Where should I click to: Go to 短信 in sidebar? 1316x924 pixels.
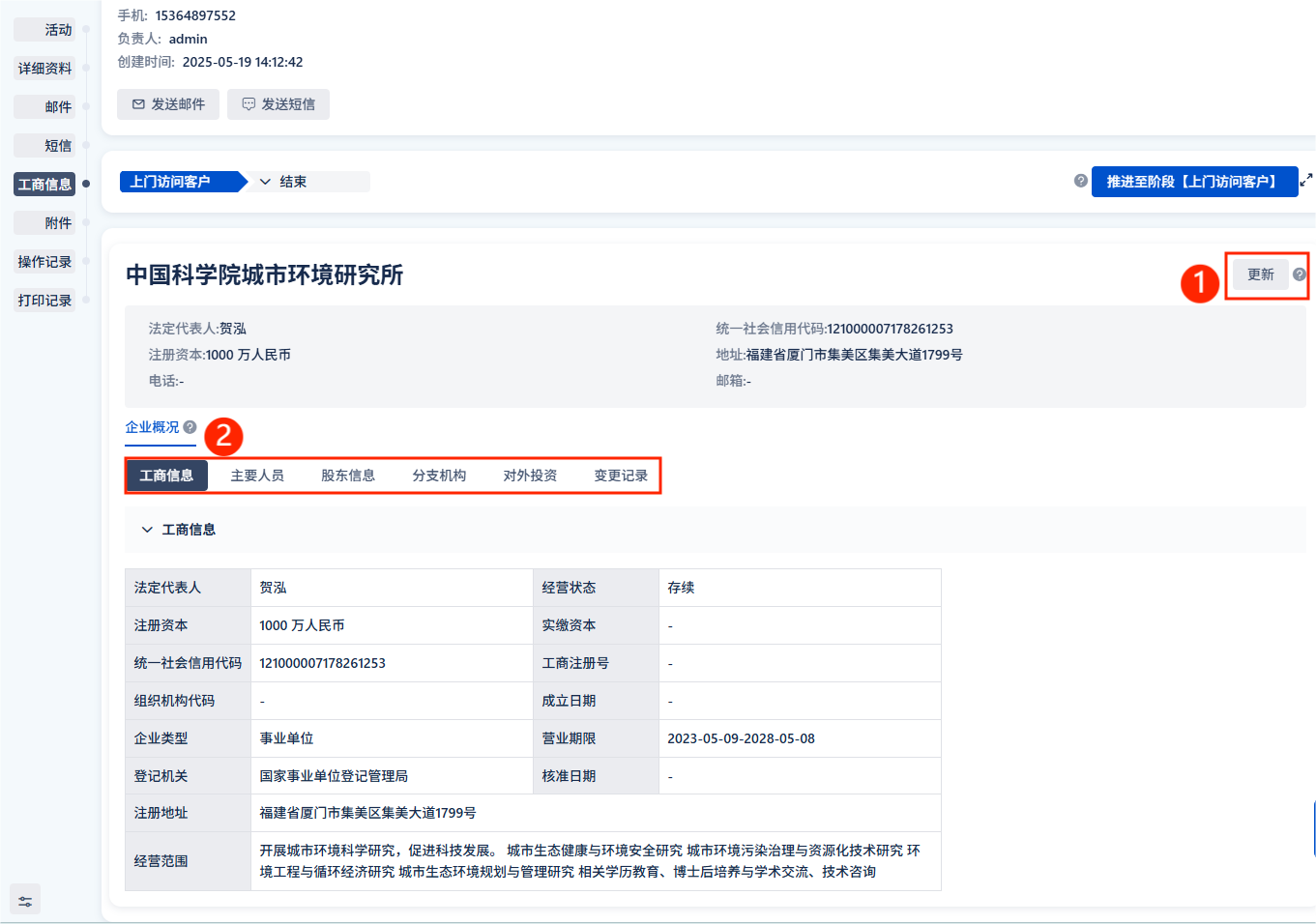44,146
